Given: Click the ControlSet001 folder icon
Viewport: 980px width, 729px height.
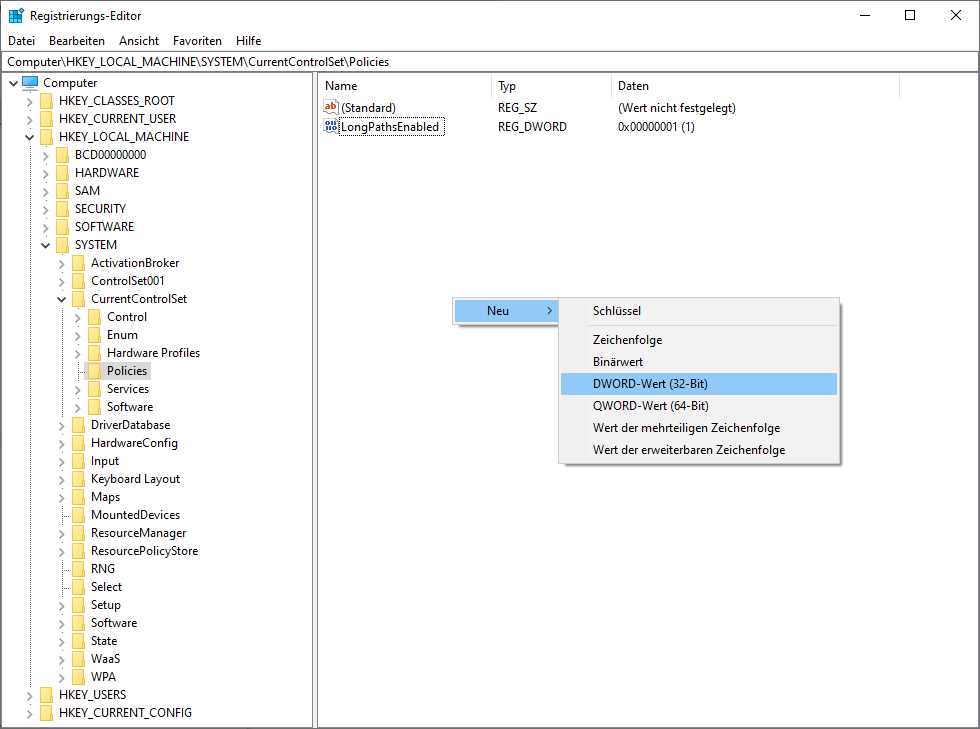Looking at the screenshot, I should (x=78, y=281).
